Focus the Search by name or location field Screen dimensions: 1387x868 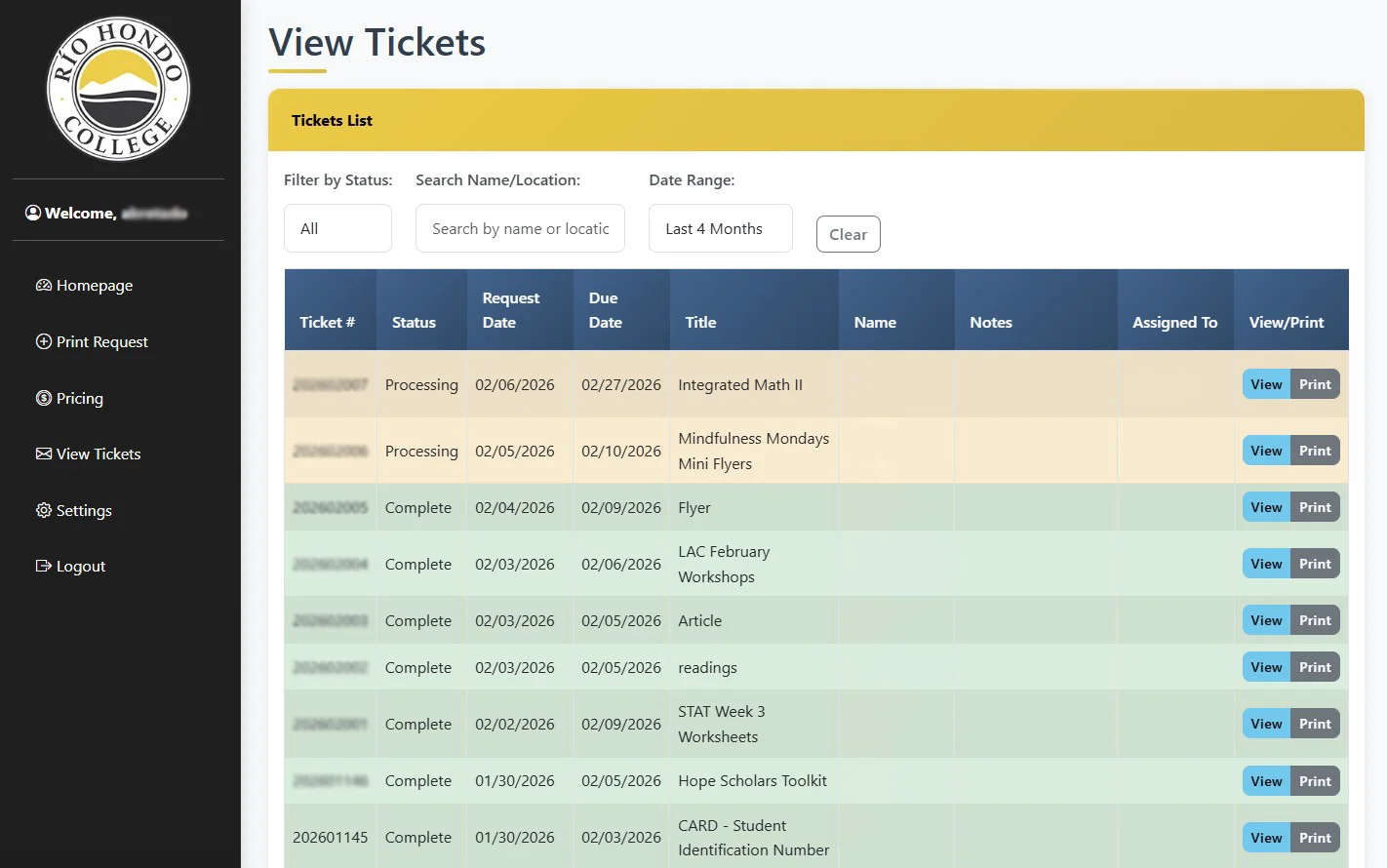pyautogui.click(x=520, y=228)
